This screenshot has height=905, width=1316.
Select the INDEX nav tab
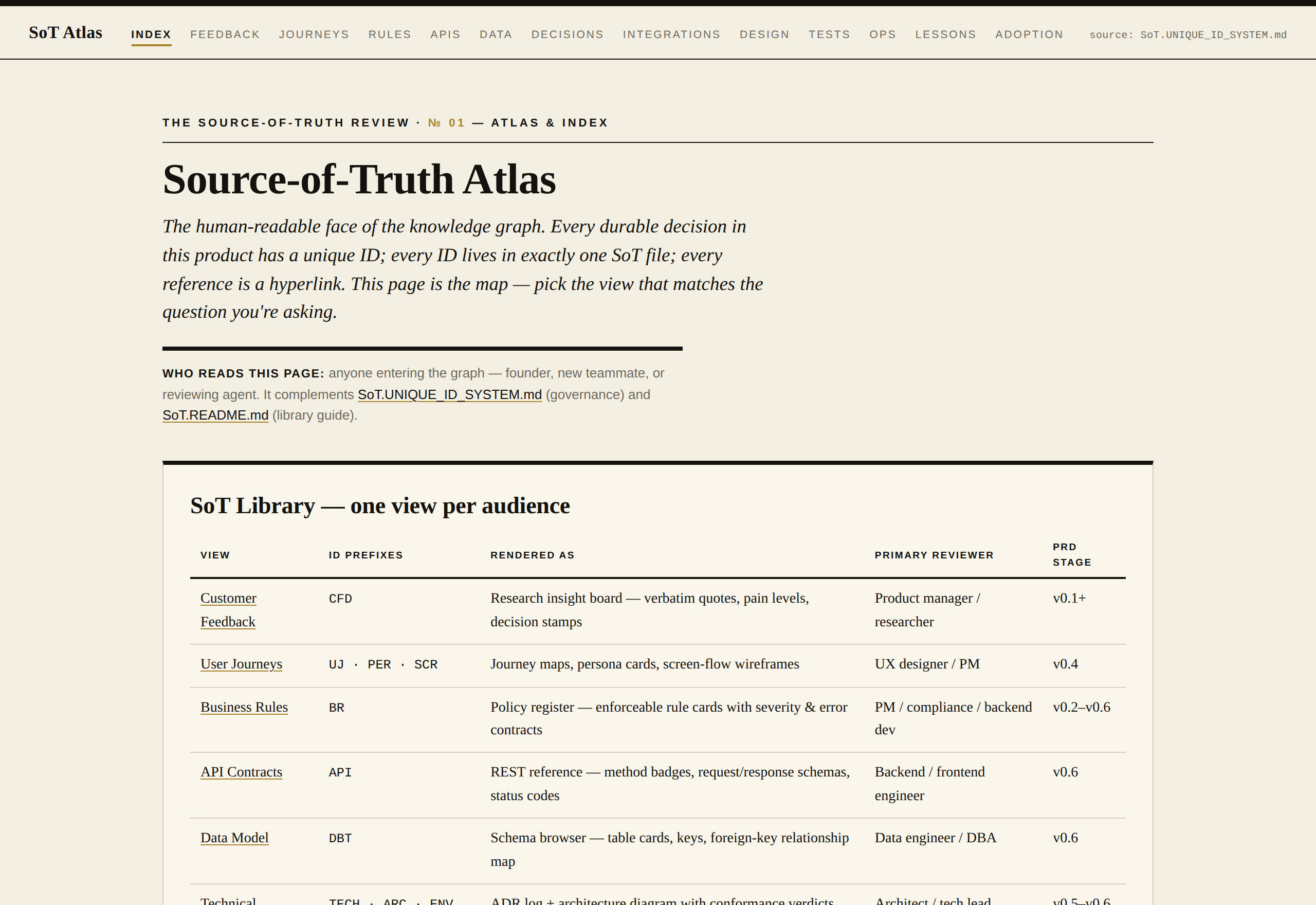coord(151,34)
